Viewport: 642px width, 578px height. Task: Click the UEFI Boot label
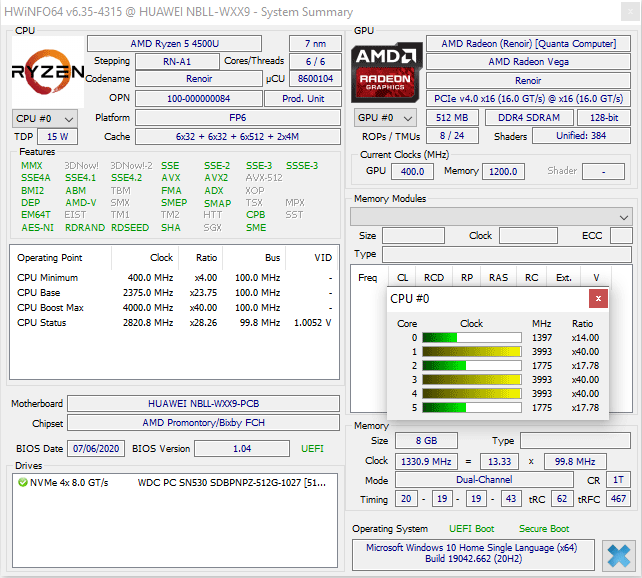click(x=472, y=529)
